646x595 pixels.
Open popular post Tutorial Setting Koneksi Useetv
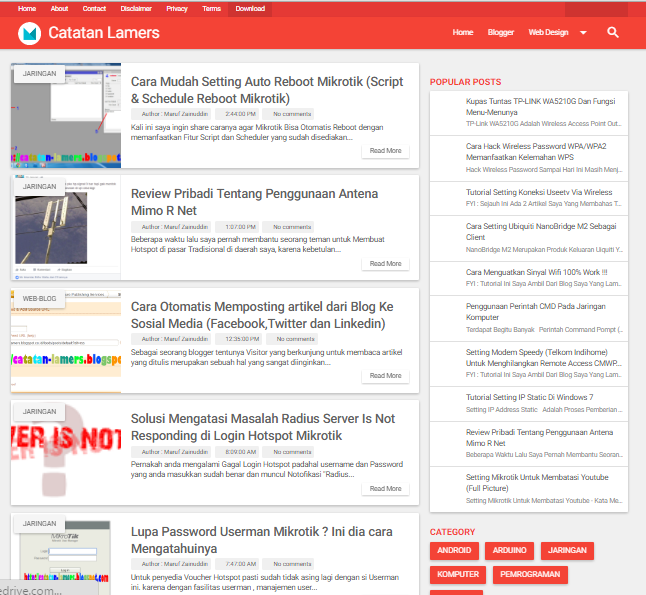click(x=539, y=192)
